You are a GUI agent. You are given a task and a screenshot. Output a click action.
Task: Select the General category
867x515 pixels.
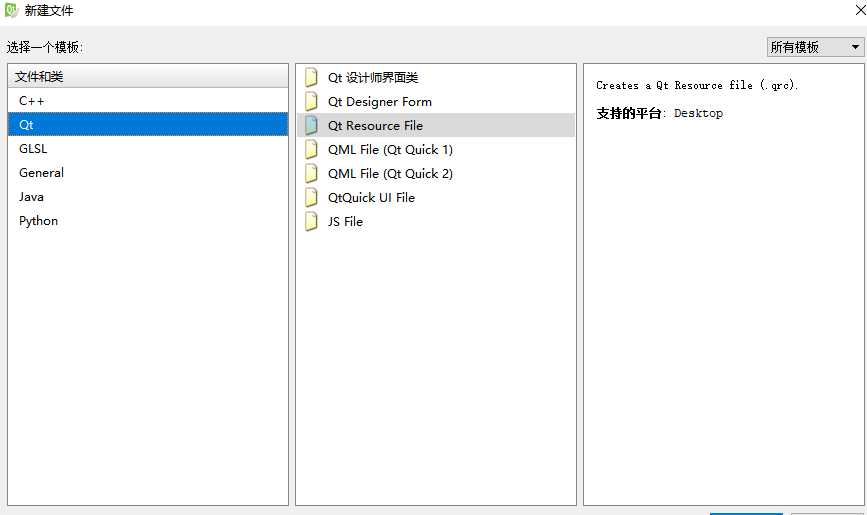coord(148,173)
